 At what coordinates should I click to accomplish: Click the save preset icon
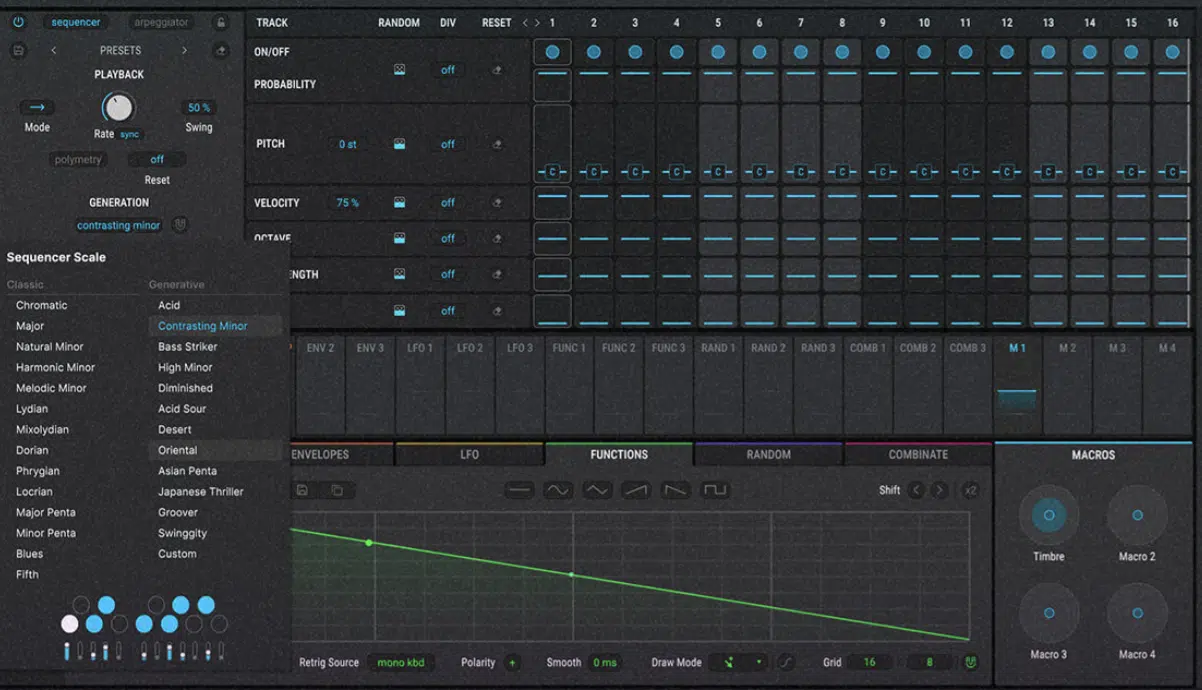17,50
